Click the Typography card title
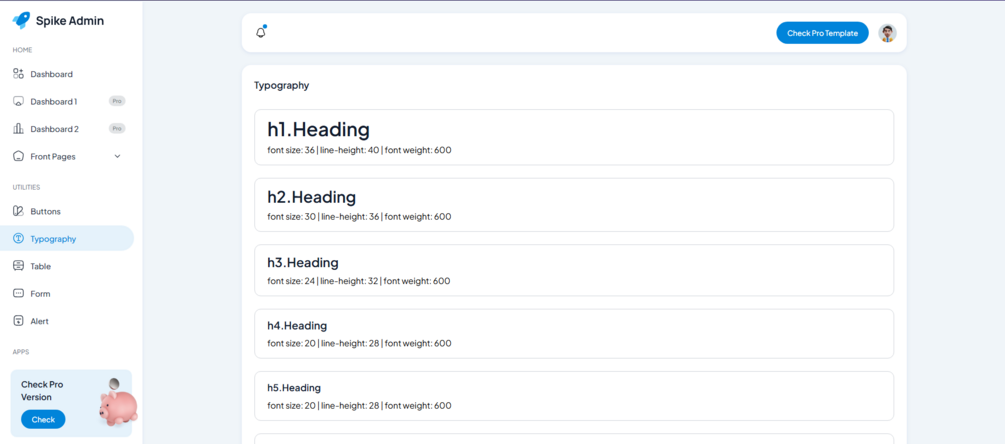This screenshot has height=444, width=1005. click(281, 85)
